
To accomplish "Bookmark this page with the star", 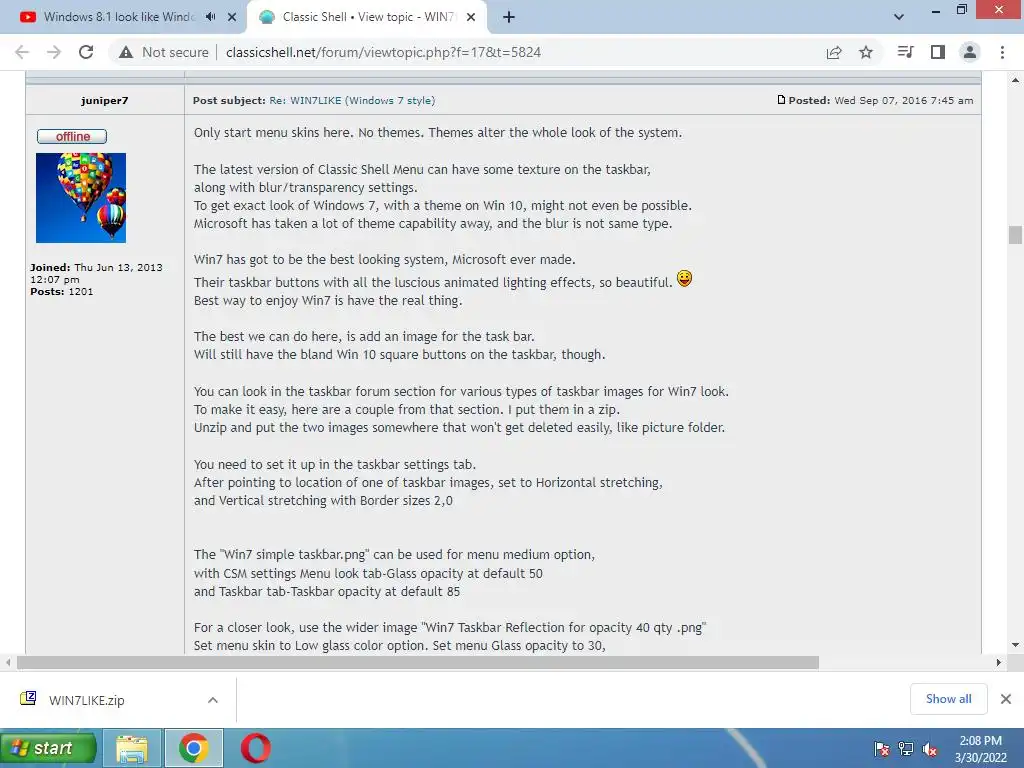I will (866, 52).
